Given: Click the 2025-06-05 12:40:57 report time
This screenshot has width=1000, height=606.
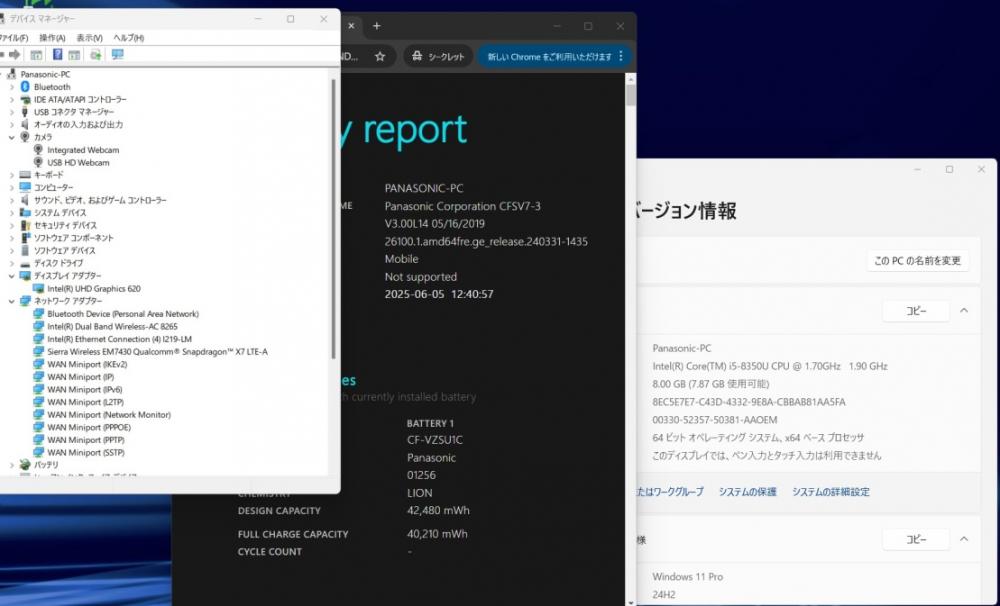Looking at the screenshot, I should tap(439, 294).
